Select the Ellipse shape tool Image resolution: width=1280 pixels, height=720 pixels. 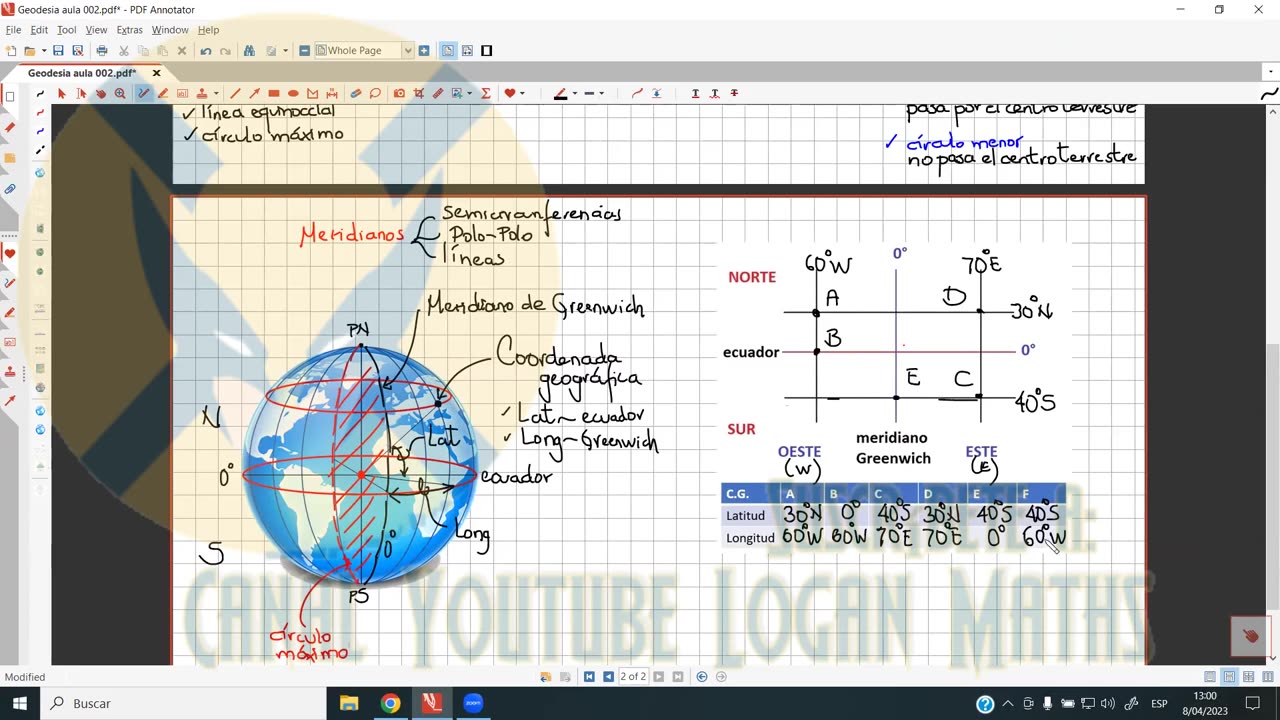click(293, 93)
